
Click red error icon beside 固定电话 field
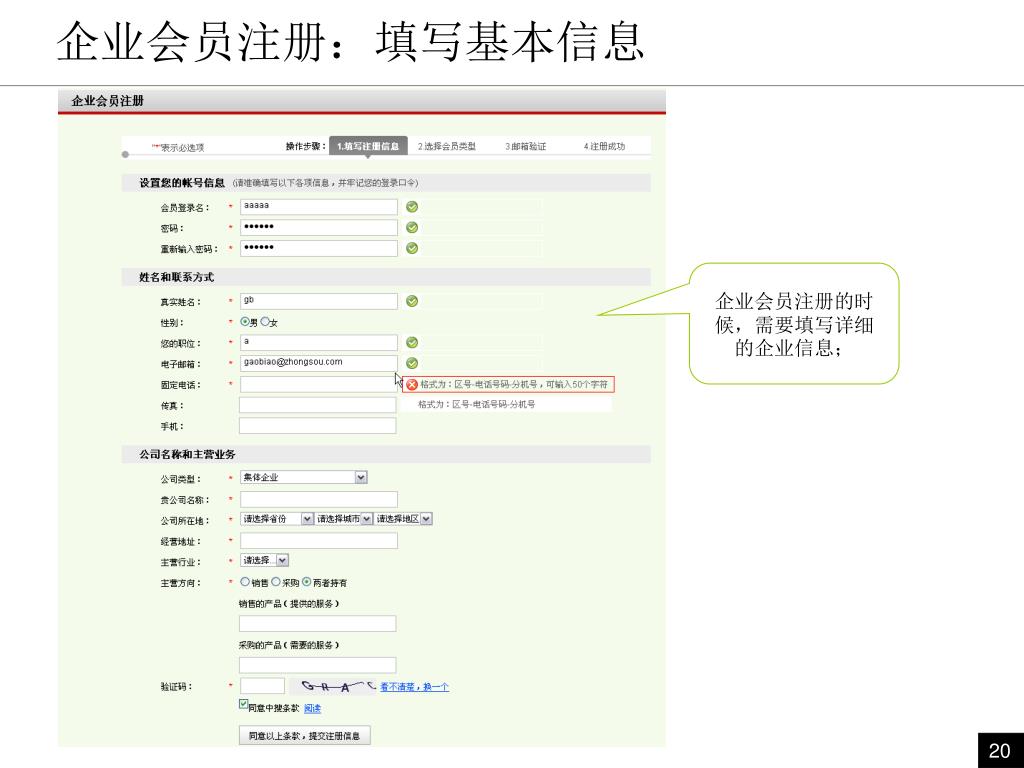point(412,385)
